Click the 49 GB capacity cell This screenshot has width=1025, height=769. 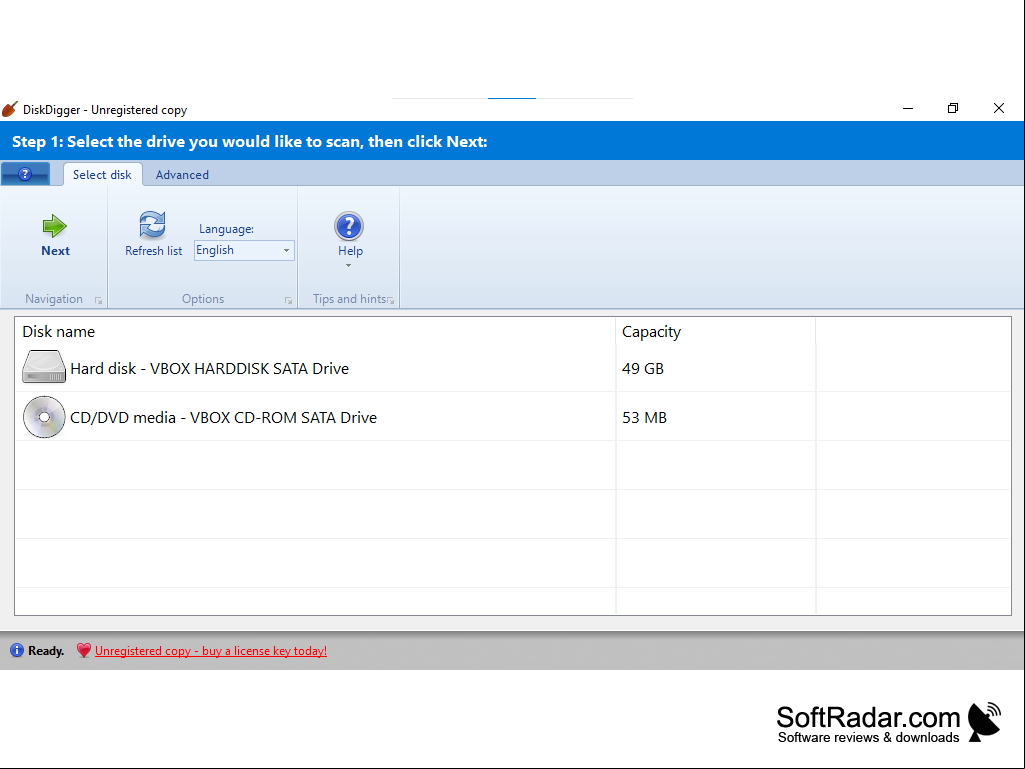pyautogui.click(x=643, y=368)
